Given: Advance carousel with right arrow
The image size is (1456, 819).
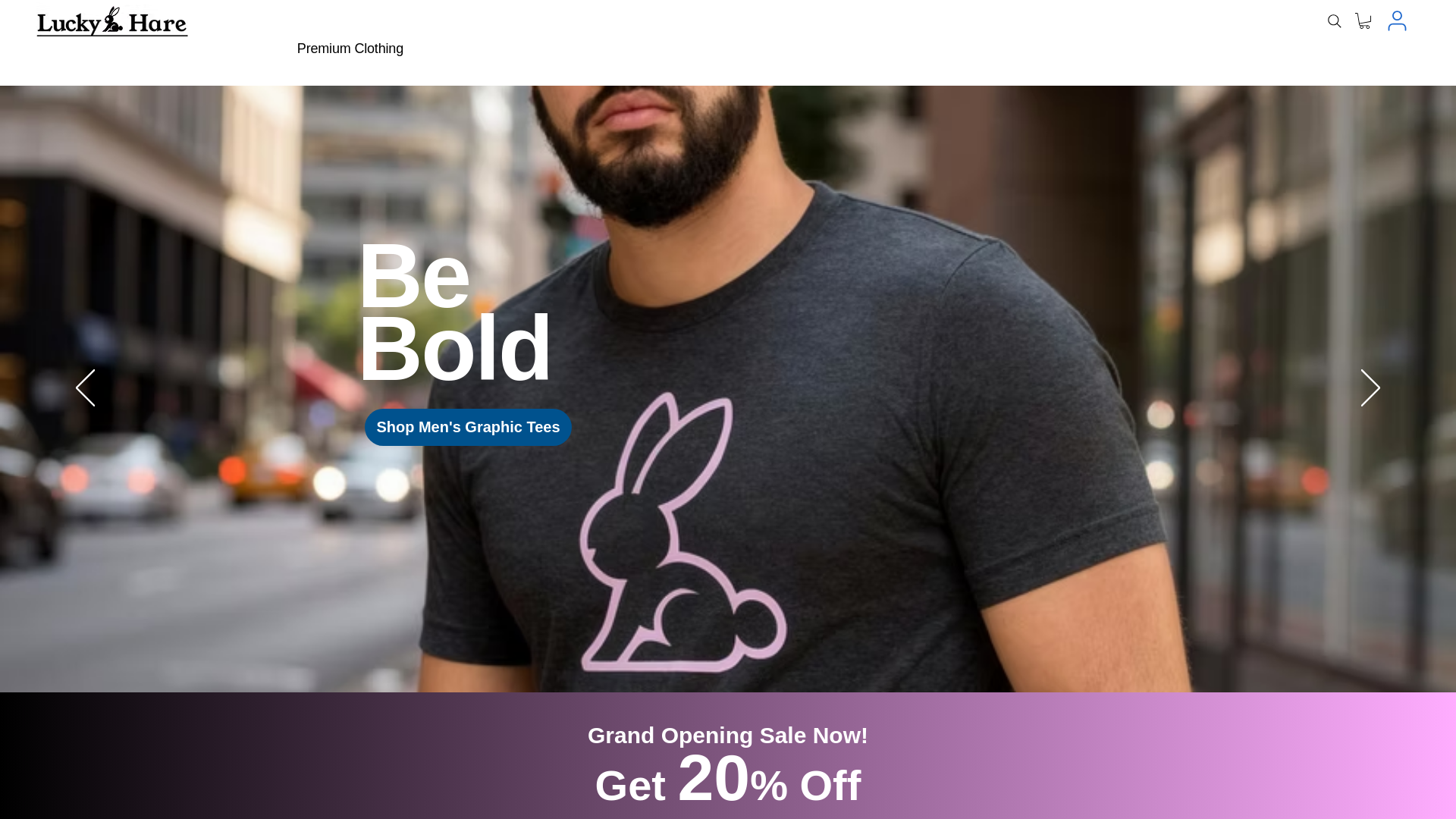Looking at the screenshot, I should (x=1370, y=388).
